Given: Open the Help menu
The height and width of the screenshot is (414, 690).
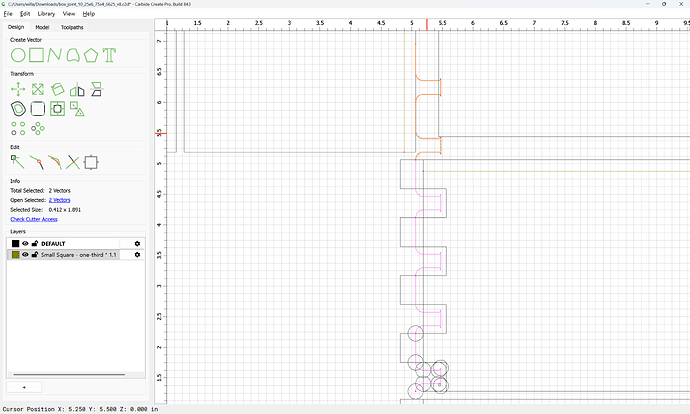Looking at the screenshot, I should pos(89,14).
